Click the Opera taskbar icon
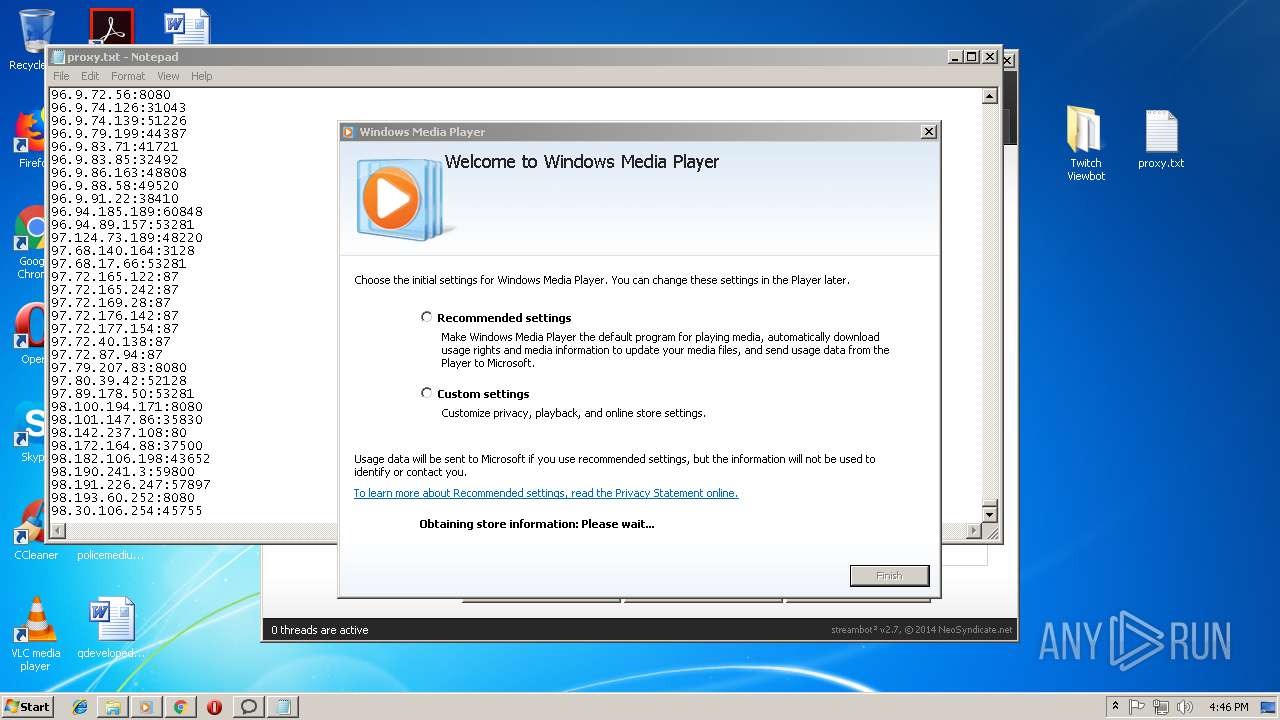Viewport: 1280px width, 720px height. pos(214,707)
